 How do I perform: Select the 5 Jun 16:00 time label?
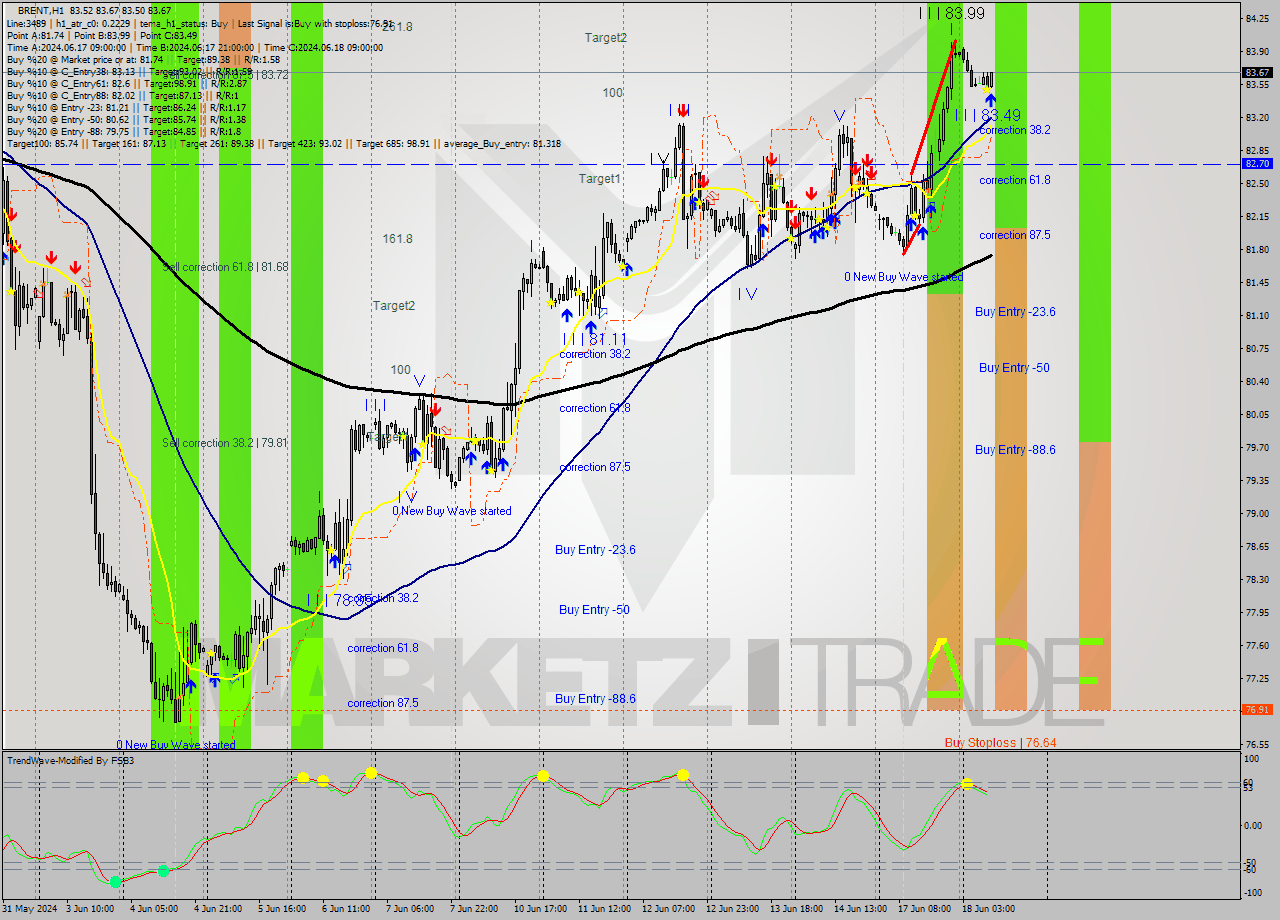coord(283,909)
